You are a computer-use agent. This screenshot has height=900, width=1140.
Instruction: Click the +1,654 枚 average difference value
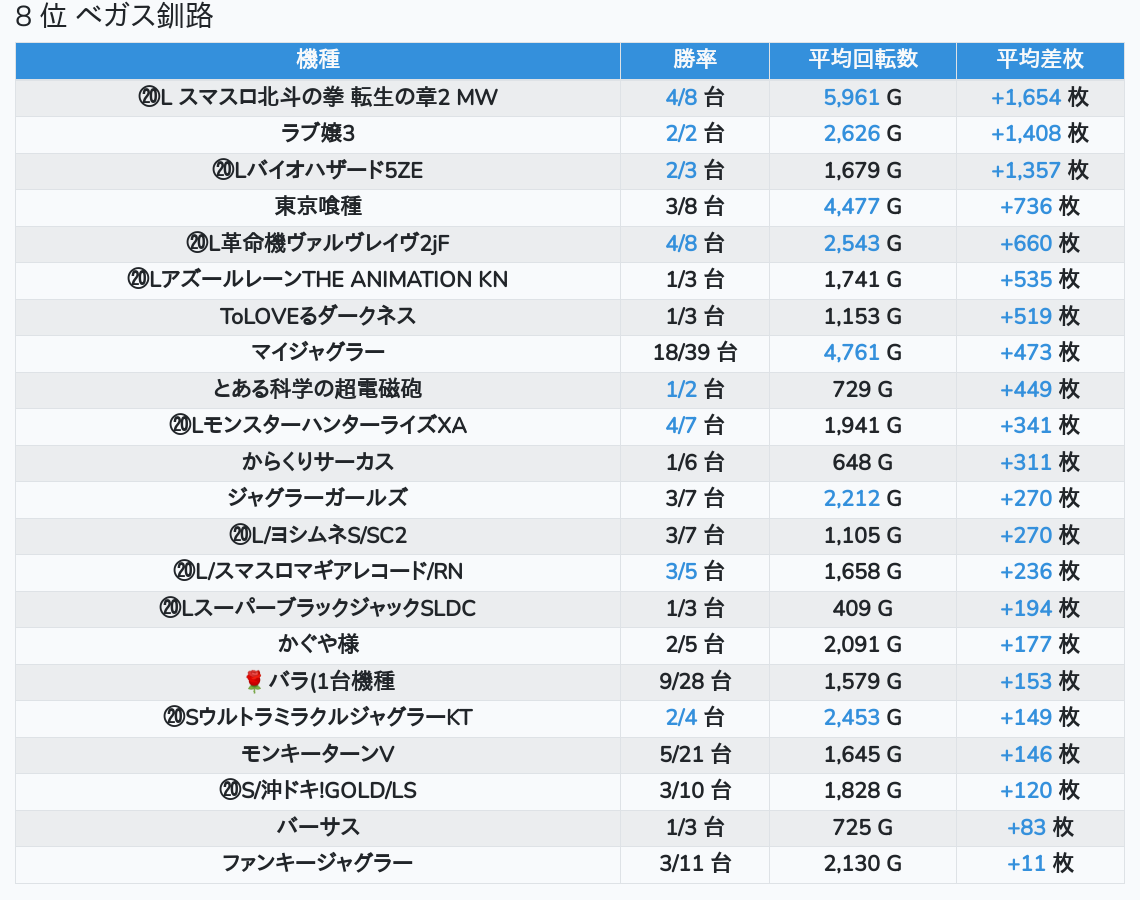[1039, 98]
